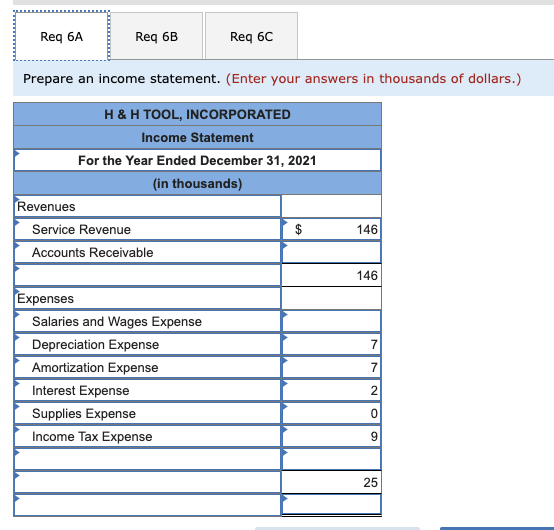Open the blank label dropdown below Accounts Receivable
The image size is (554, 530).
pyautogui.click(x=148, y=275)
